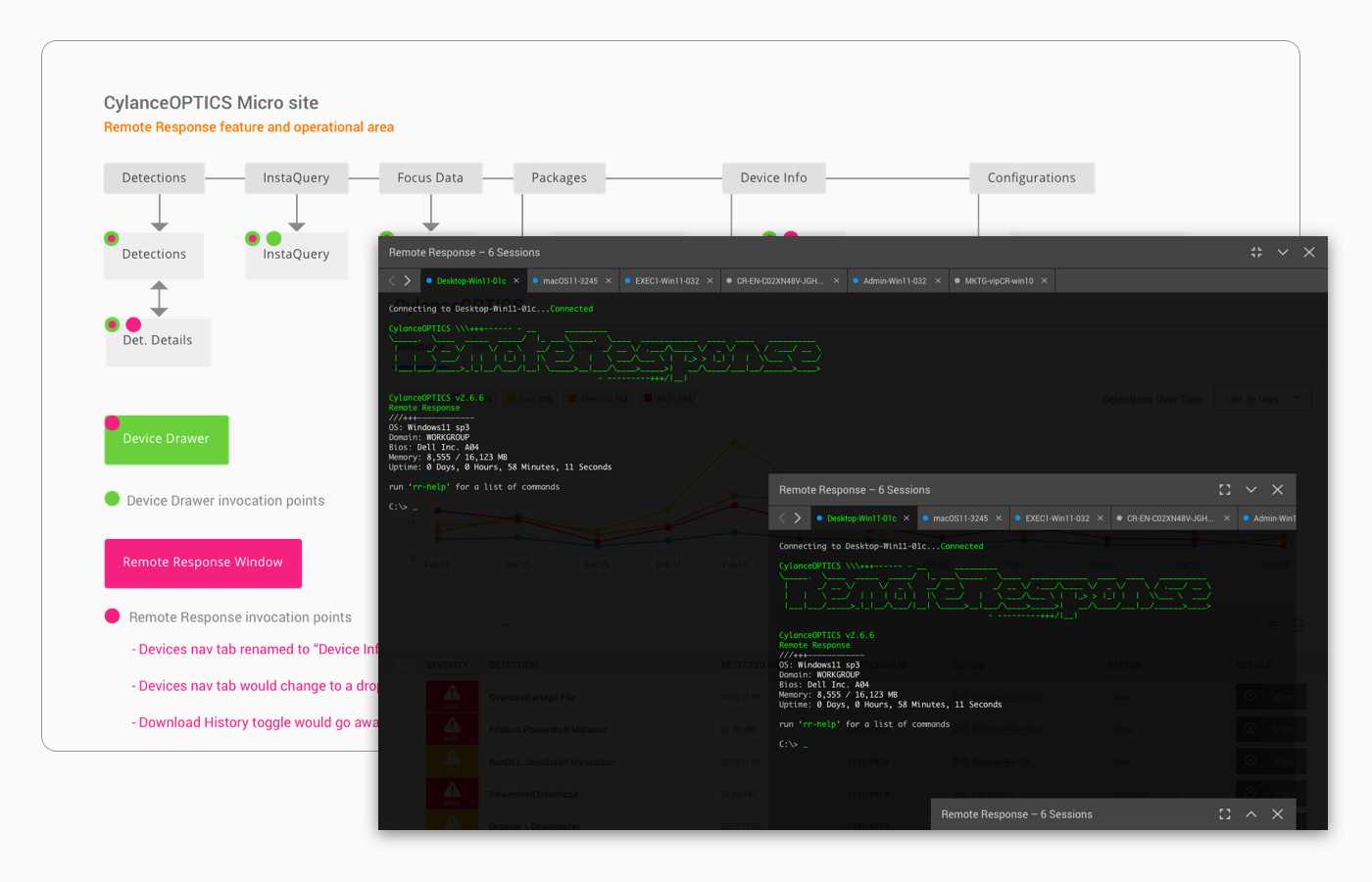This screenshot has height=882, width=1372.
Task: Open the Last 30 Days dropdown
Action: (x=1261, y=399)
